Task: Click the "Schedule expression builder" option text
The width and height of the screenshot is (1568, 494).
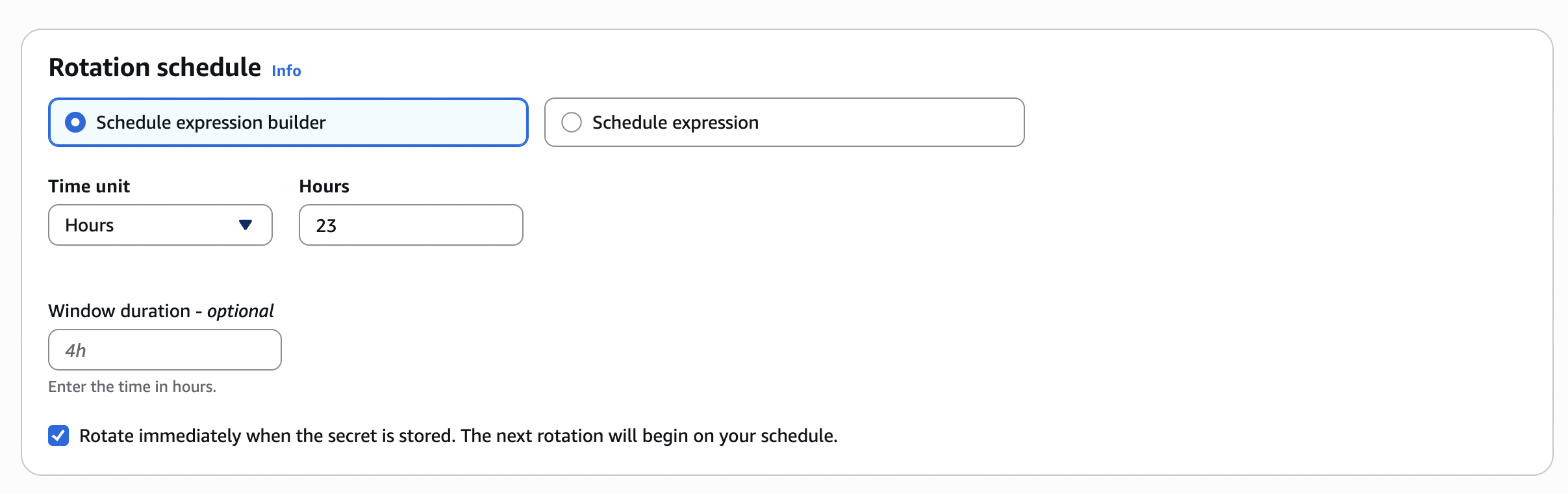Action: click(x=210, y=122)
